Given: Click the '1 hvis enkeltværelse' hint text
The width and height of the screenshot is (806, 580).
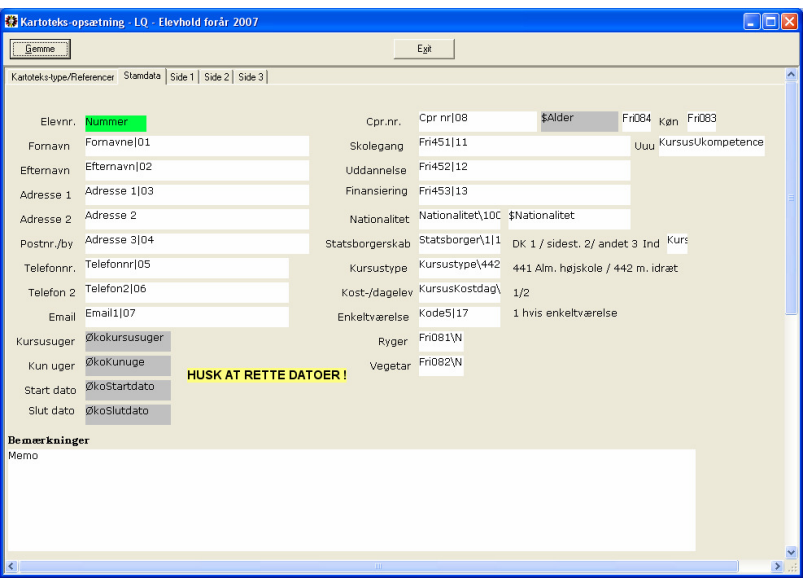Looking at the screenshot, I should pyautogui.click(x=565, y=313).
